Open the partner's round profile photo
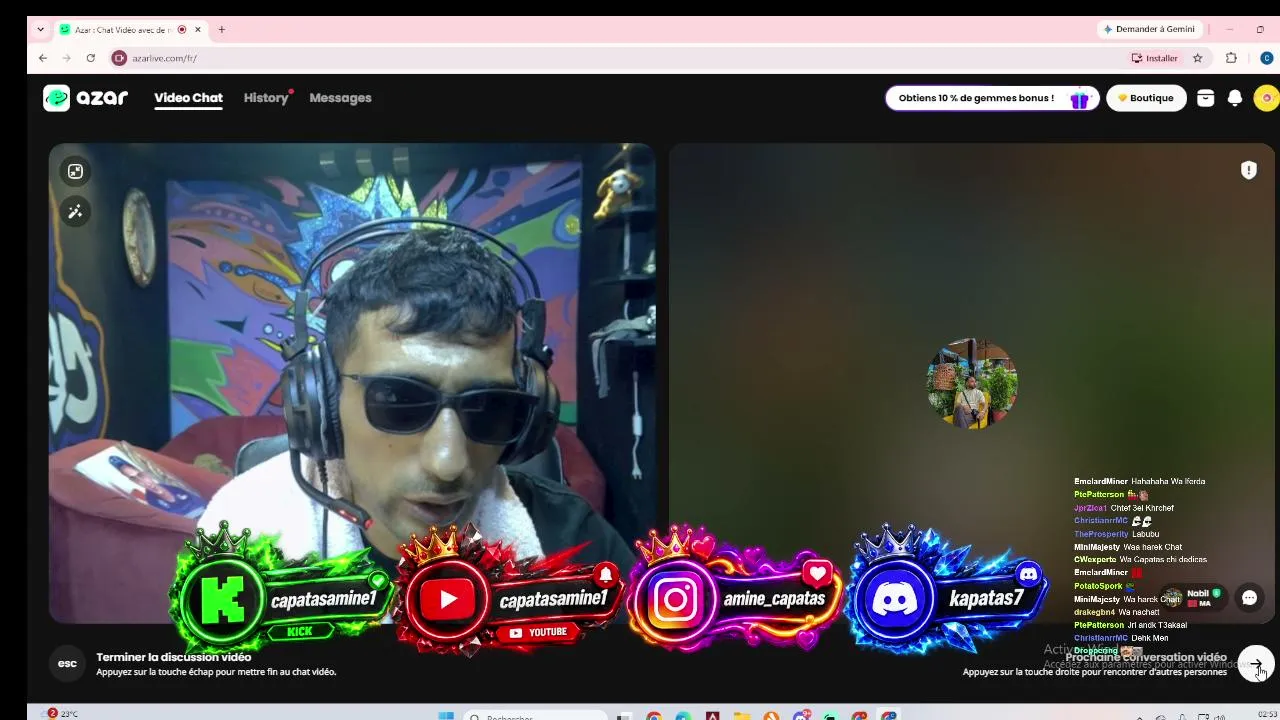Viewport: 1280px width, 720px height. click(971, 383)
